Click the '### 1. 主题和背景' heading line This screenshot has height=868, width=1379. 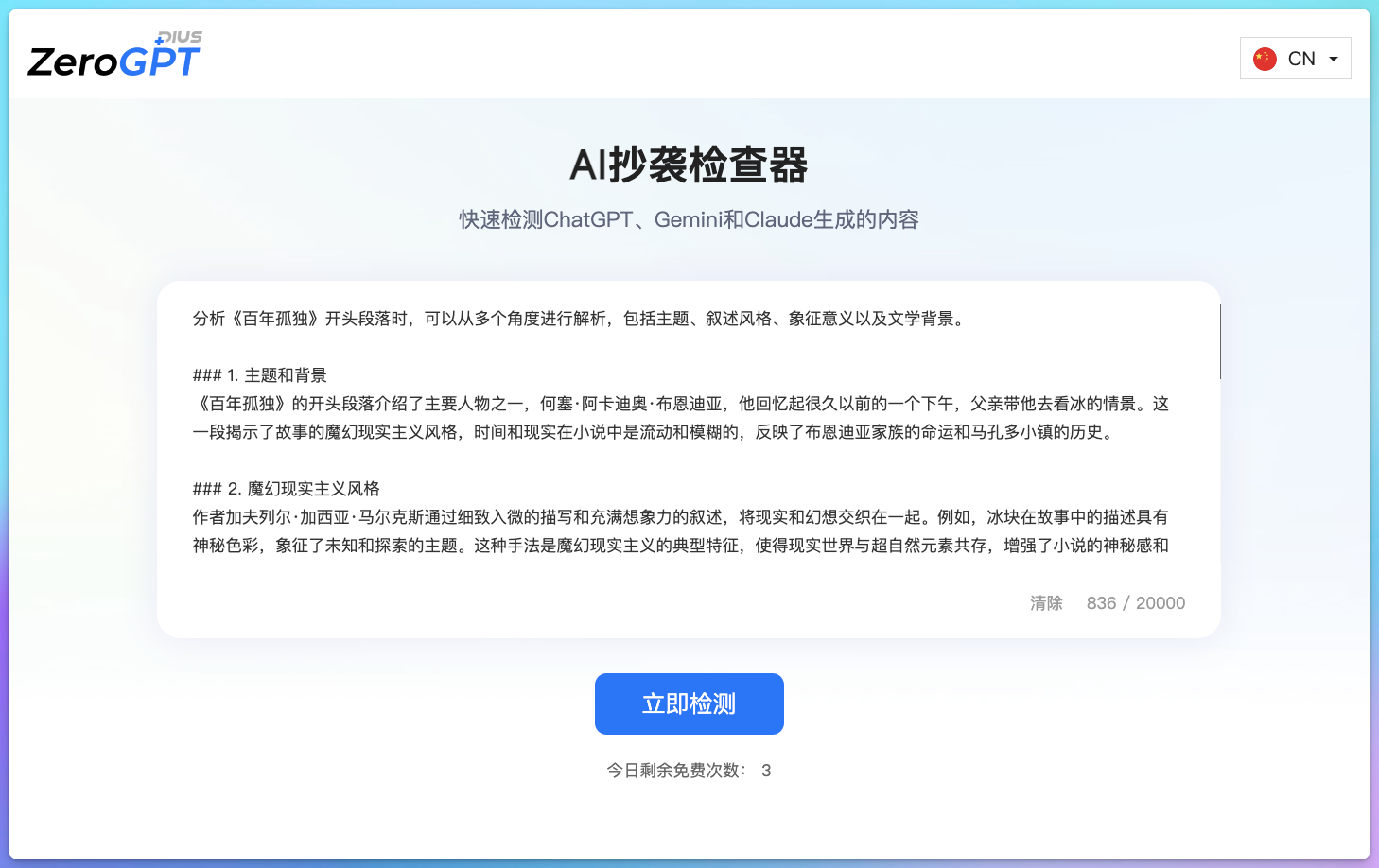click(x=260, y=375)
